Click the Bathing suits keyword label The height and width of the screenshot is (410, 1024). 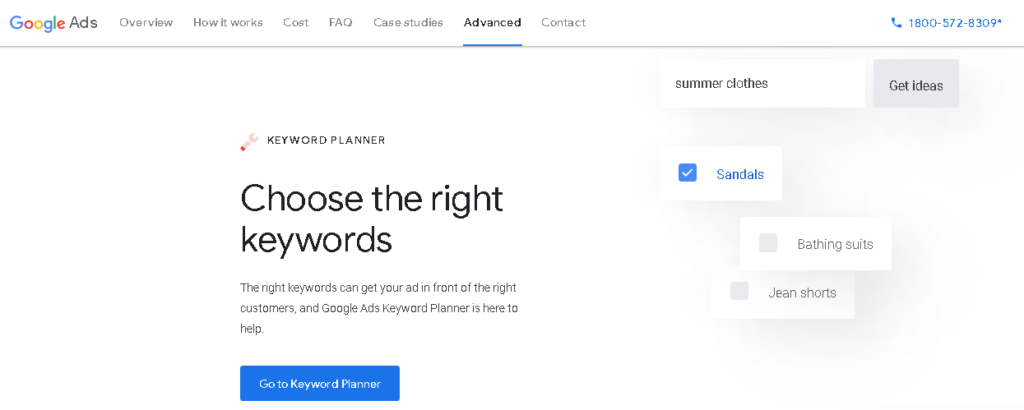tap(835, 244)
